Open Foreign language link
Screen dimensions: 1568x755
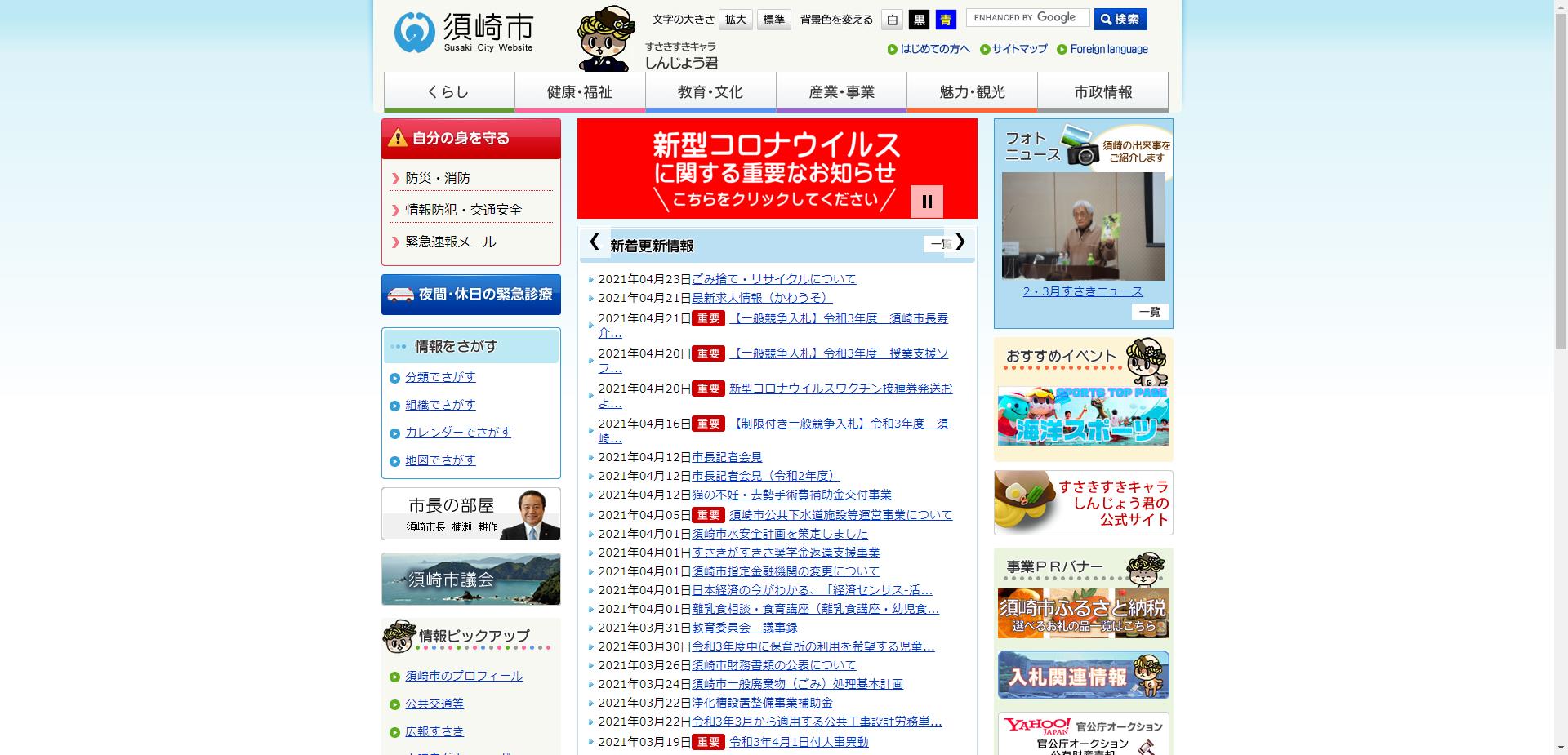(x=1108, y=49)
